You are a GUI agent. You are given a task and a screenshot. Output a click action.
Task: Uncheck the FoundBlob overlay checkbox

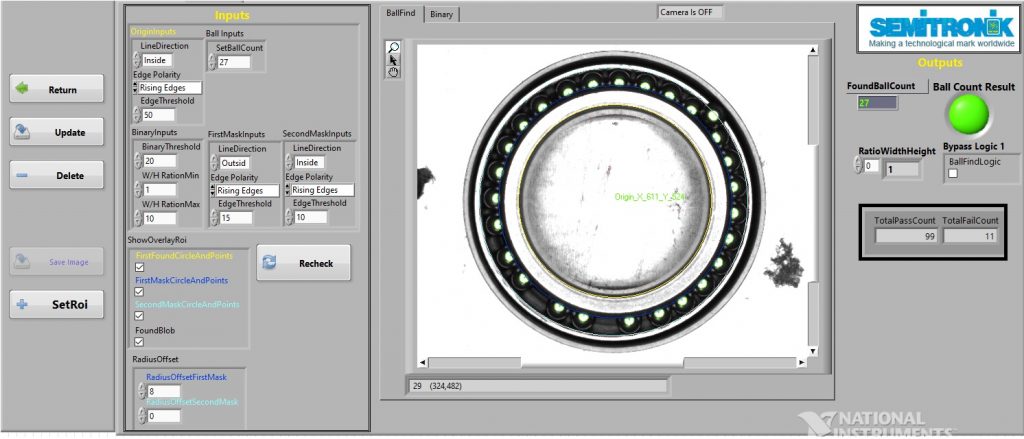click(x=139, y=342)
